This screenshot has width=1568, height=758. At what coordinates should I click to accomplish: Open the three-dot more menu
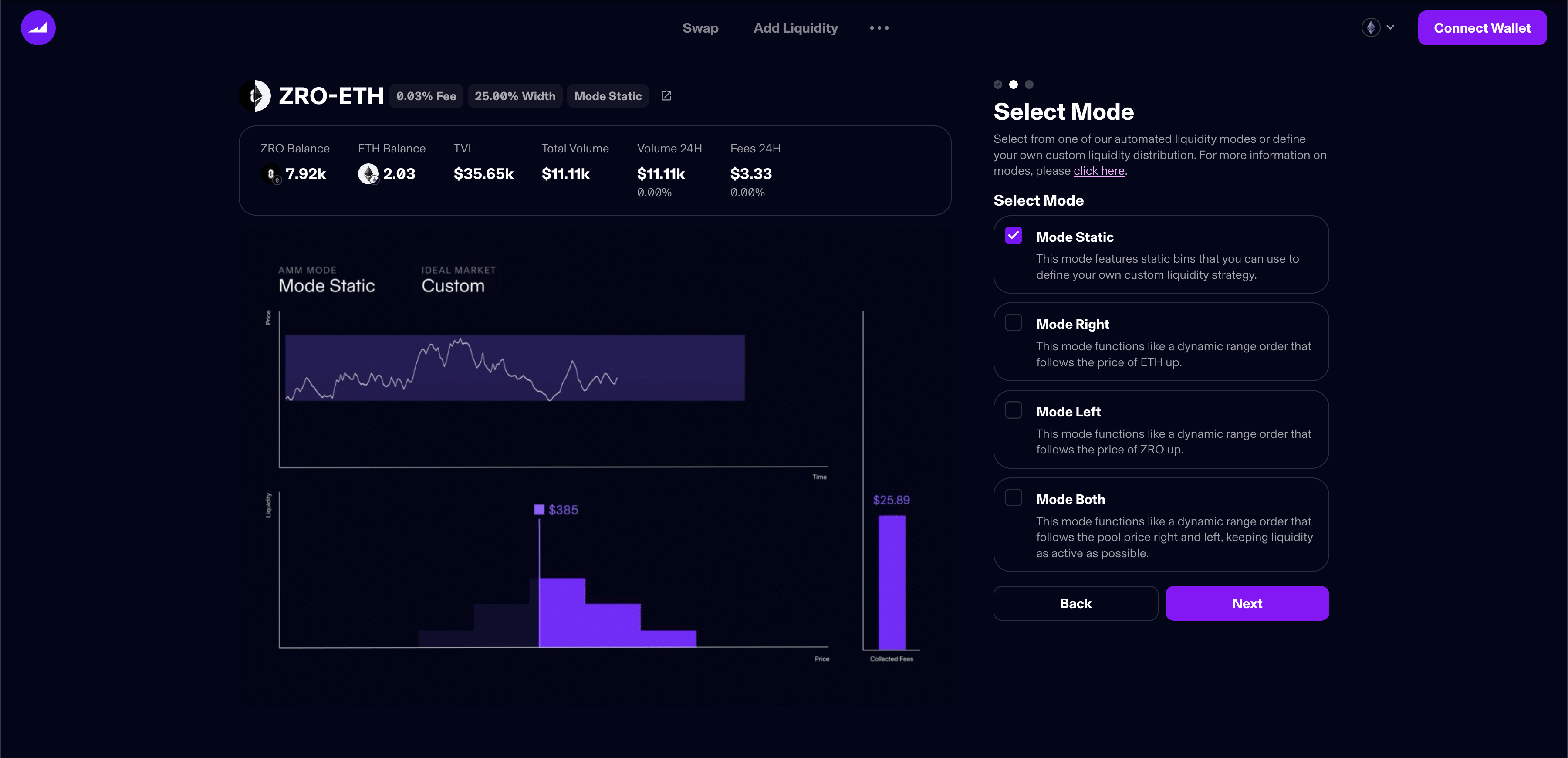coord(879,28)
